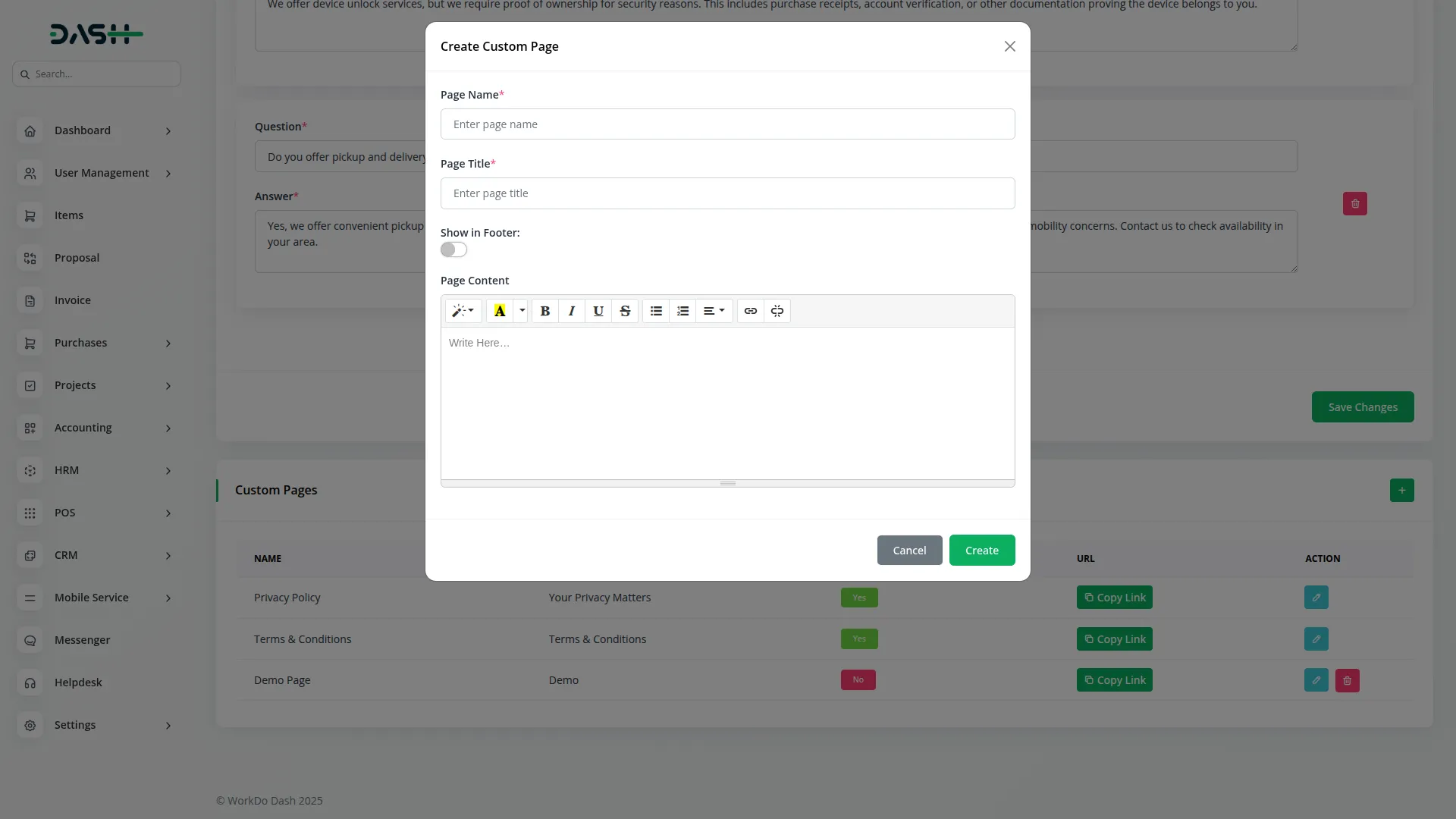
Task: Open the Helpdesk section from the sidebar
Action: tap(78, 682)
